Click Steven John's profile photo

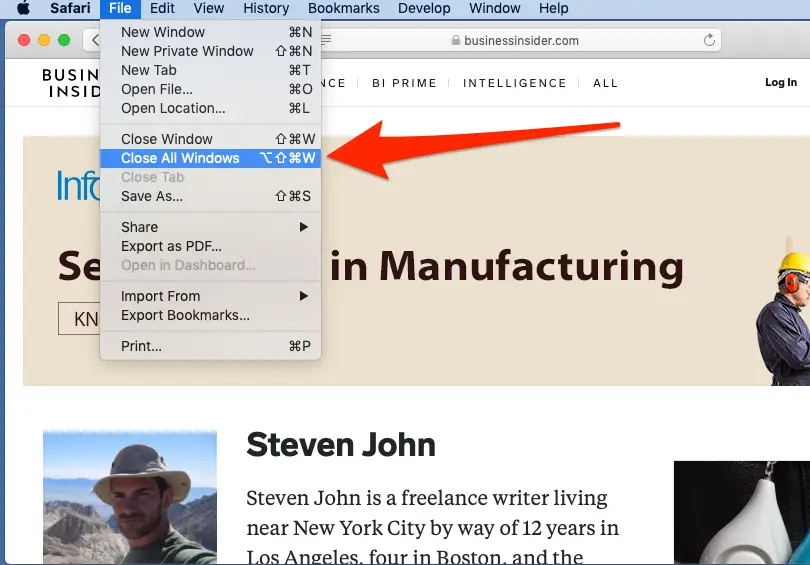click(130, 497)
